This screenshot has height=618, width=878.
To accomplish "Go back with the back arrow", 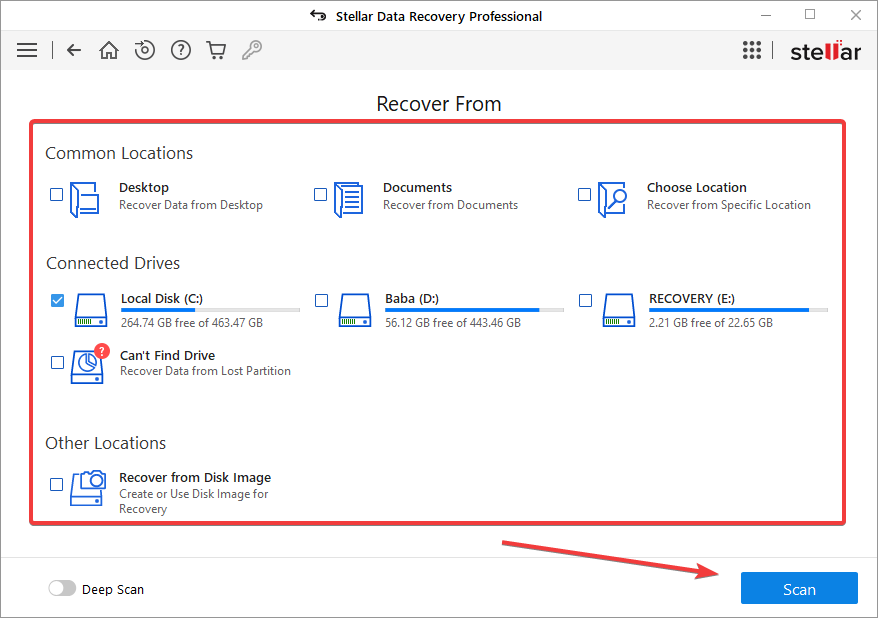I will 74,50.
